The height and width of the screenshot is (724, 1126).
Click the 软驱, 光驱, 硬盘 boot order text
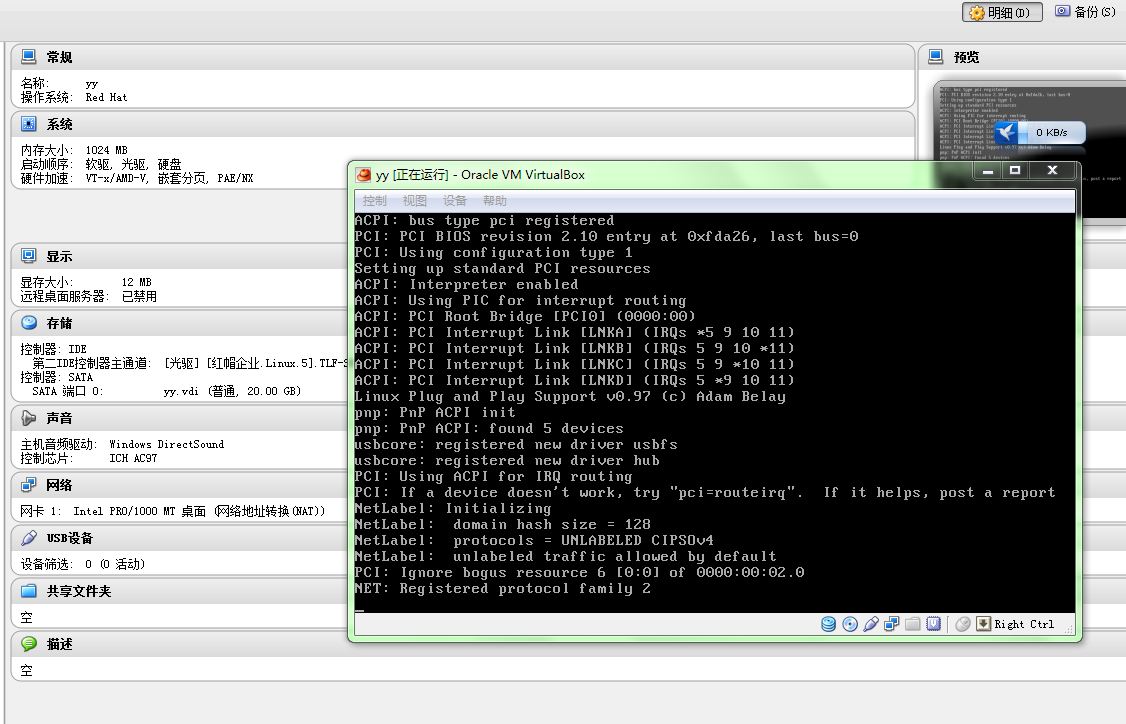pos(134,164)
